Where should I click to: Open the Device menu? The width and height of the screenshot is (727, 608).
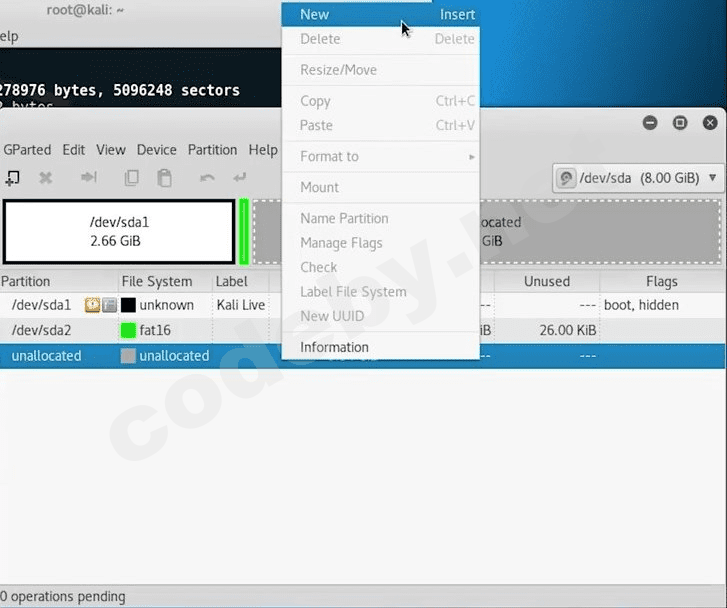click(x=156, y=150)
